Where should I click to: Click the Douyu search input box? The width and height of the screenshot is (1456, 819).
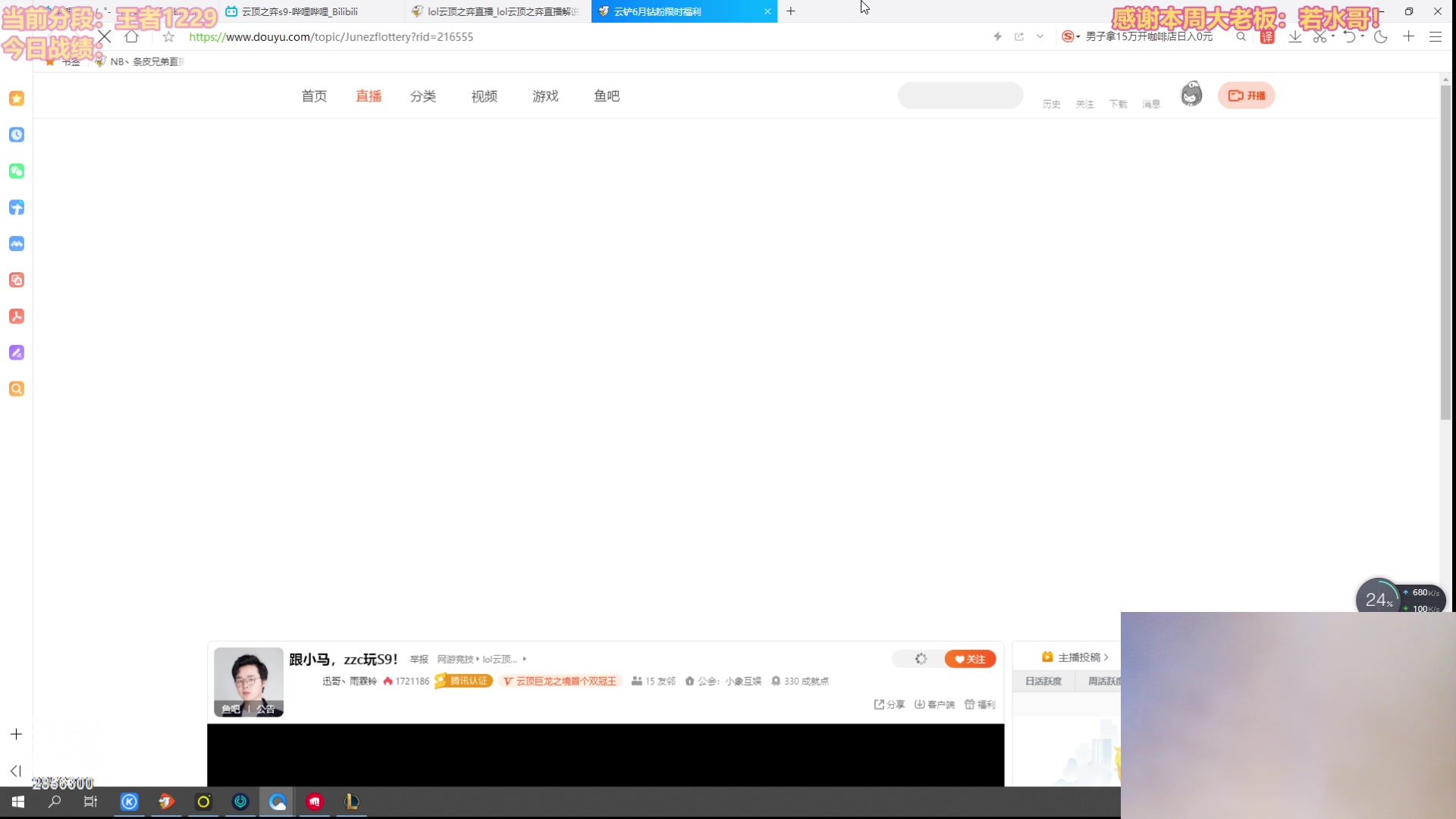tap(960, 96)
